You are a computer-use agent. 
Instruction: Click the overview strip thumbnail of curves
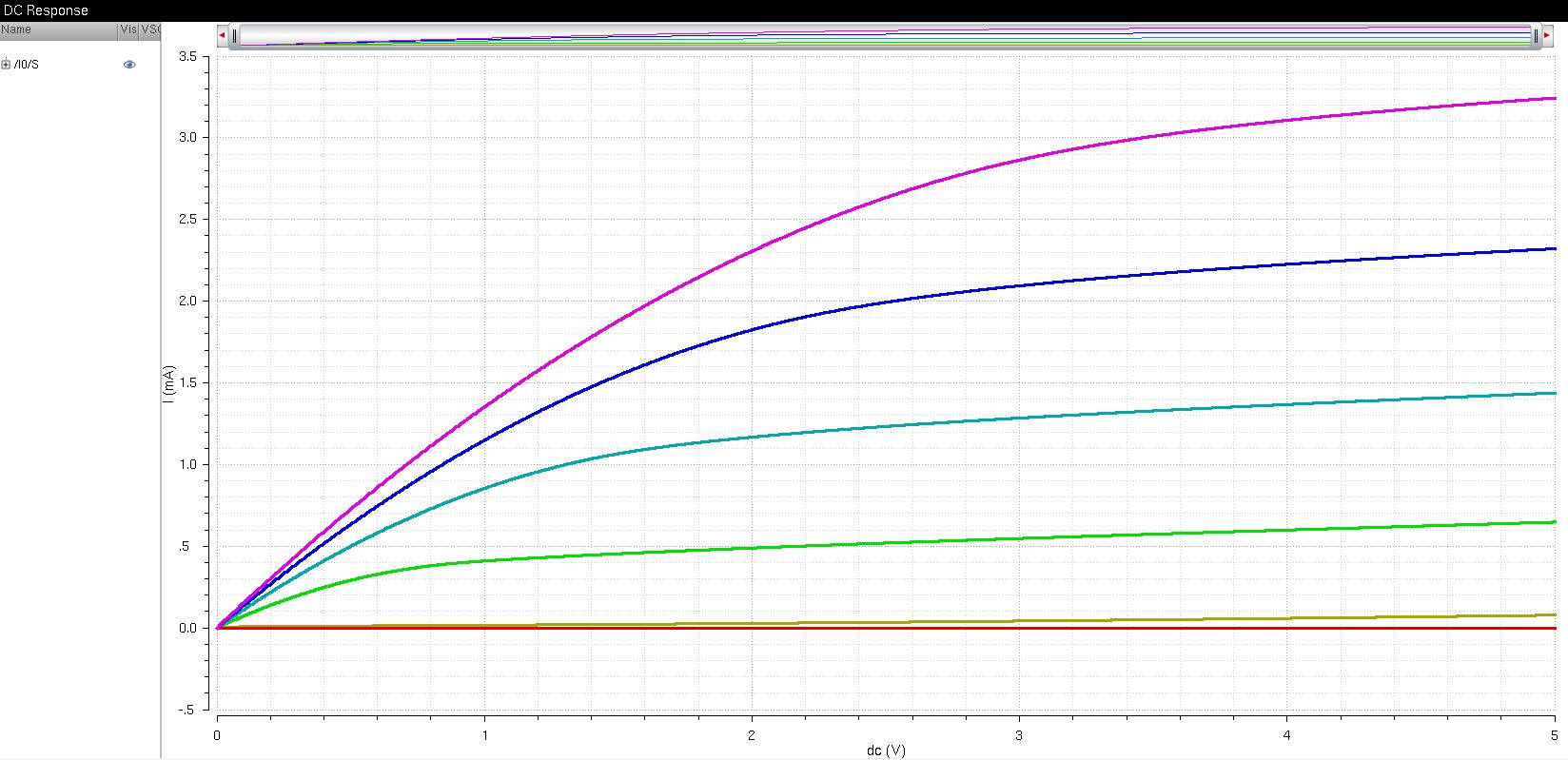(885, 36)
